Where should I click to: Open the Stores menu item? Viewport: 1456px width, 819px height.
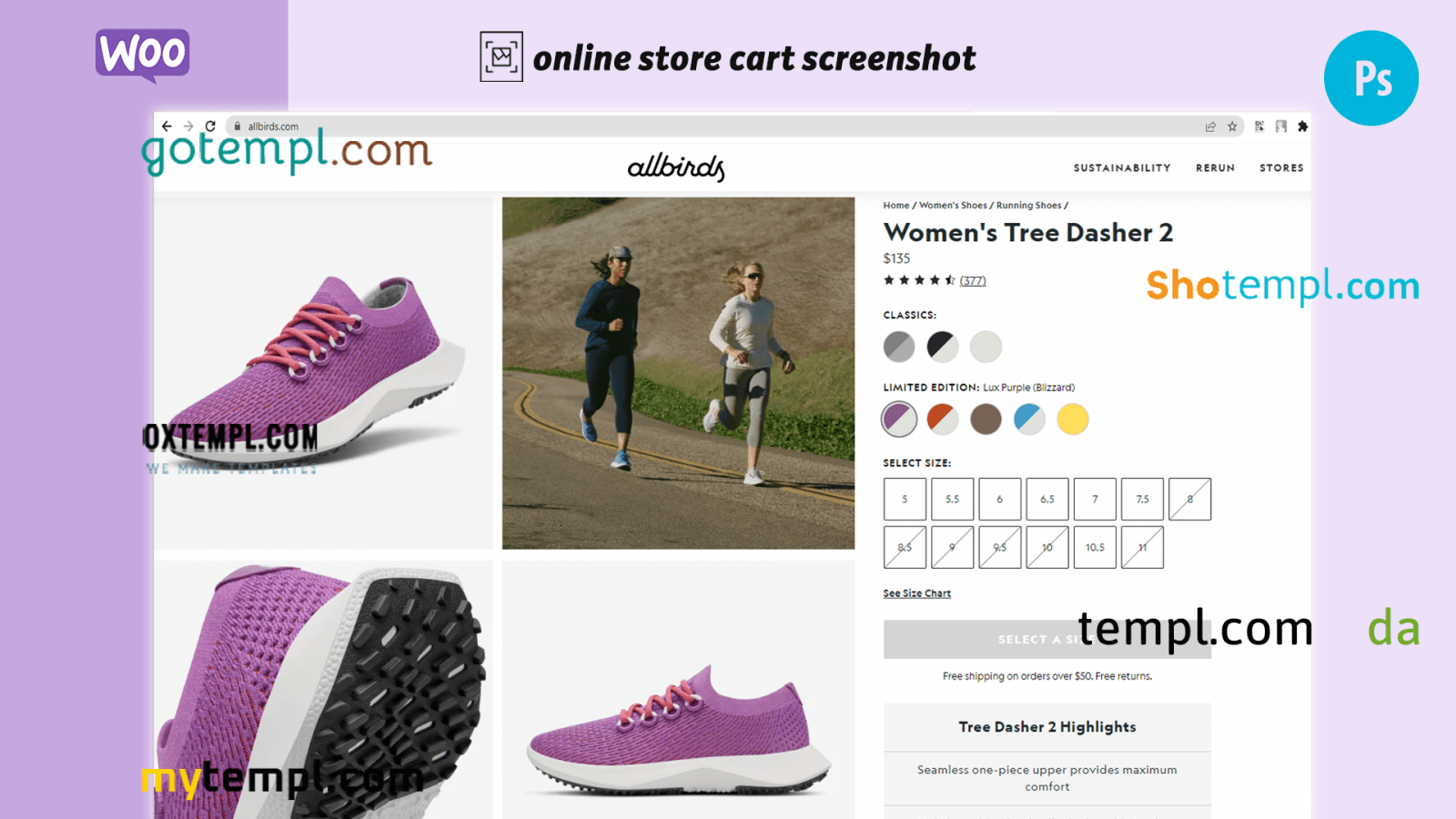1281,168
